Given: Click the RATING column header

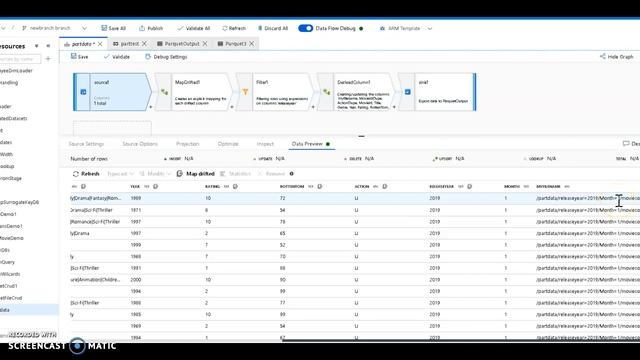Looking at the screenshot, I should pos(212,187).
